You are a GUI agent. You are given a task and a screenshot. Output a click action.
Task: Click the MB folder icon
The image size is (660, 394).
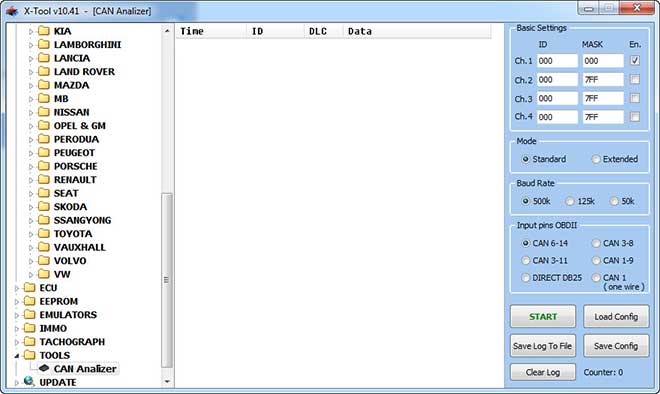click(44, 98)
